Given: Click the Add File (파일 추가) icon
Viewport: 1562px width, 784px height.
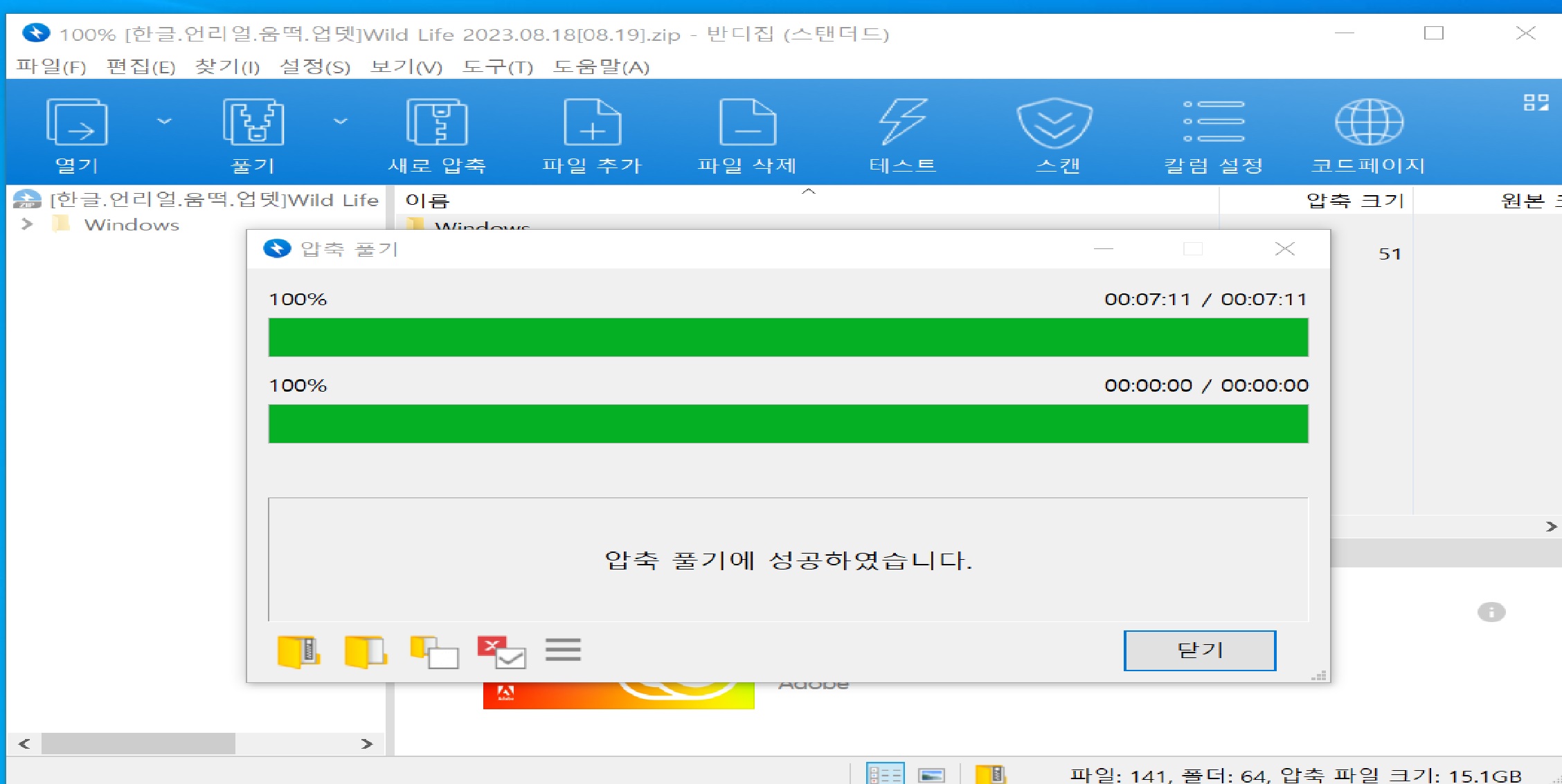Looking at the screenshot, I should coord(593,123).
